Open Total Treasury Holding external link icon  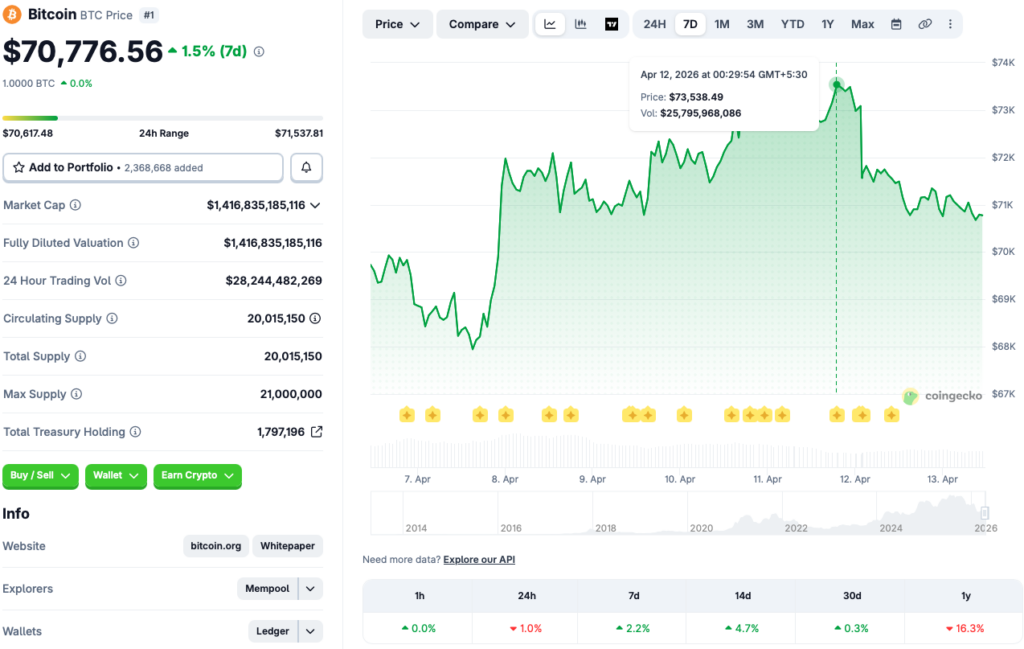[316, 432]
